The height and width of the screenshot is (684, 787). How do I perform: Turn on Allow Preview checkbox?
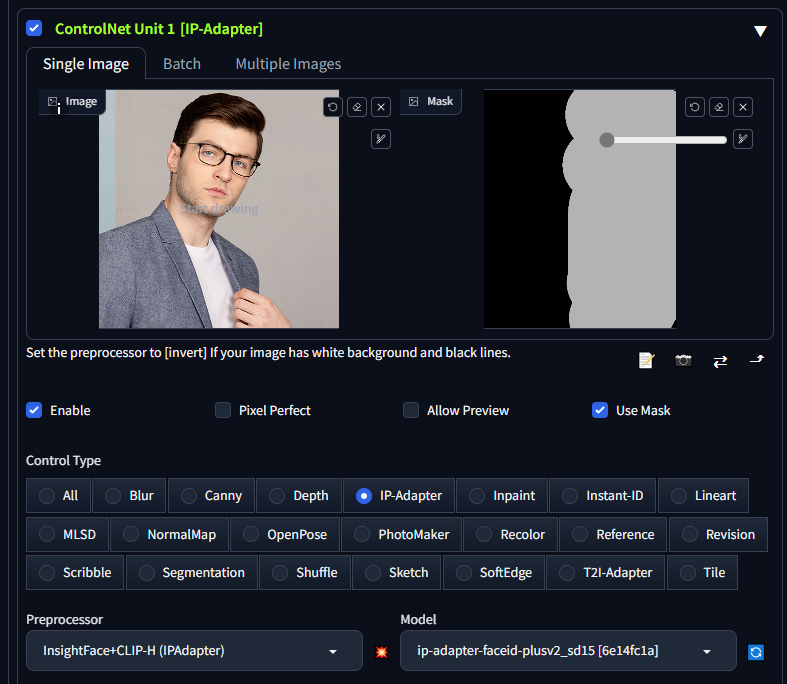pos(411,410)
